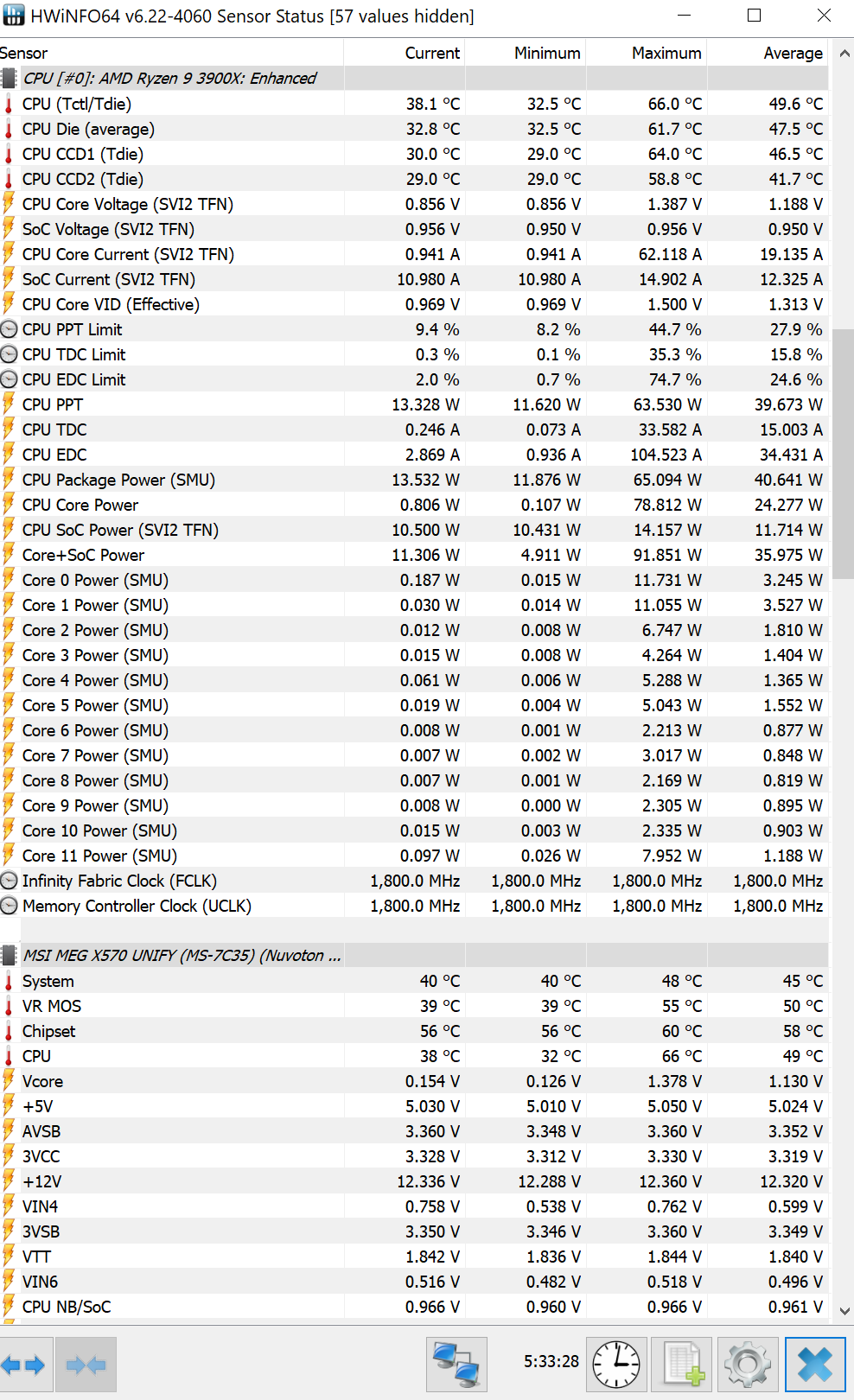The width and height of the screenshot is (854, 1400).
Task: Click lightning icon of Vcore row
Action: point(9,1081)
